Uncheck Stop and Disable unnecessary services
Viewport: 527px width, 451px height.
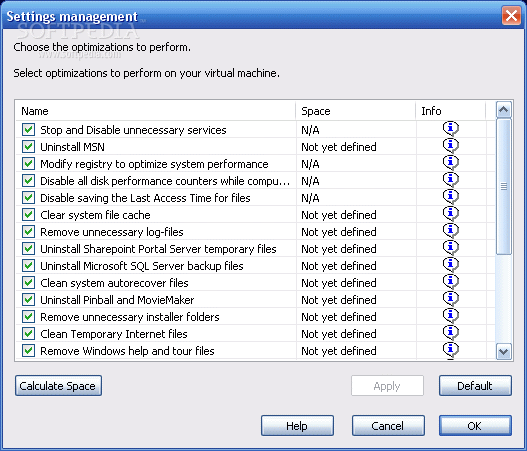[29, 130]
